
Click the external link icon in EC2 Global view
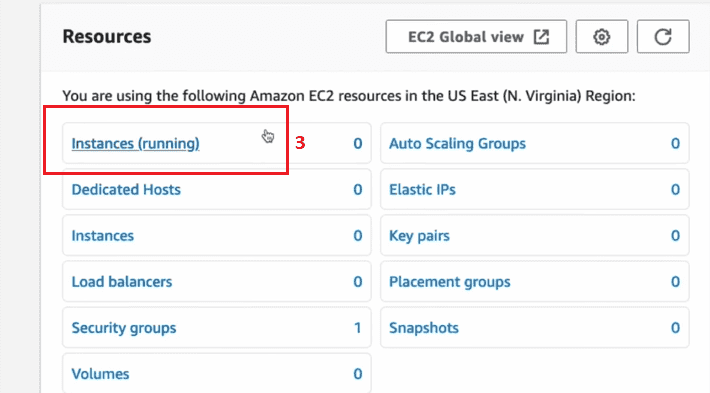click(541, 37)
